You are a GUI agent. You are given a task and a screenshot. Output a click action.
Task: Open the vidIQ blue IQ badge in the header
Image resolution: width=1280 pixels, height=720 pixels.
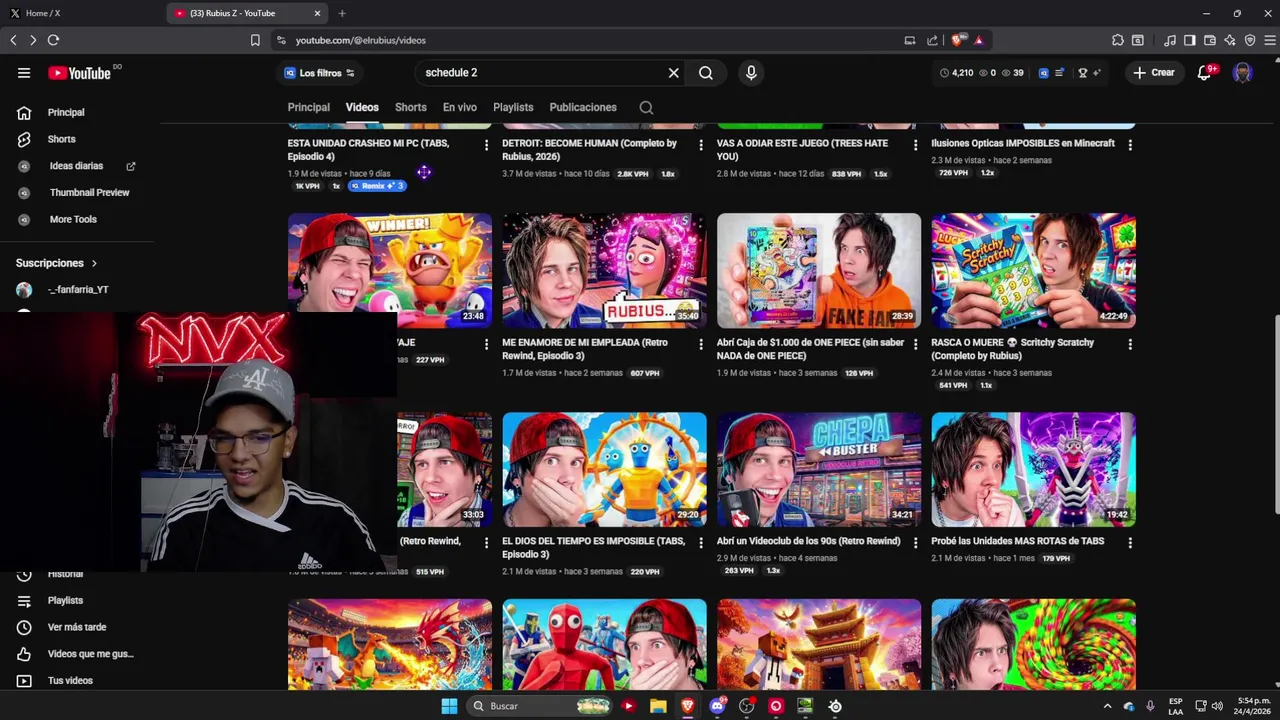click(x=1043, y=73)
